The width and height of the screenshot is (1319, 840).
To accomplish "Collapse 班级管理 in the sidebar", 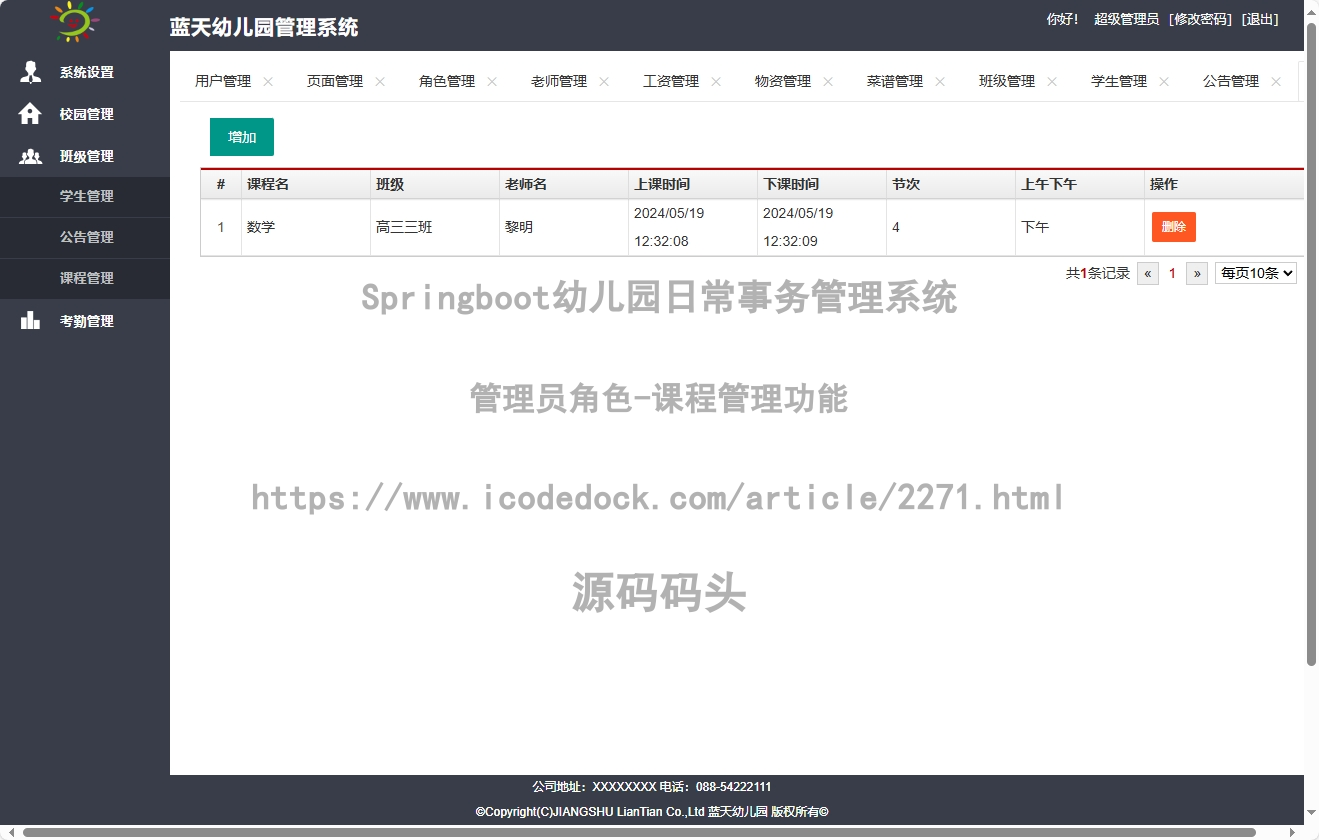I will (85, 156).
